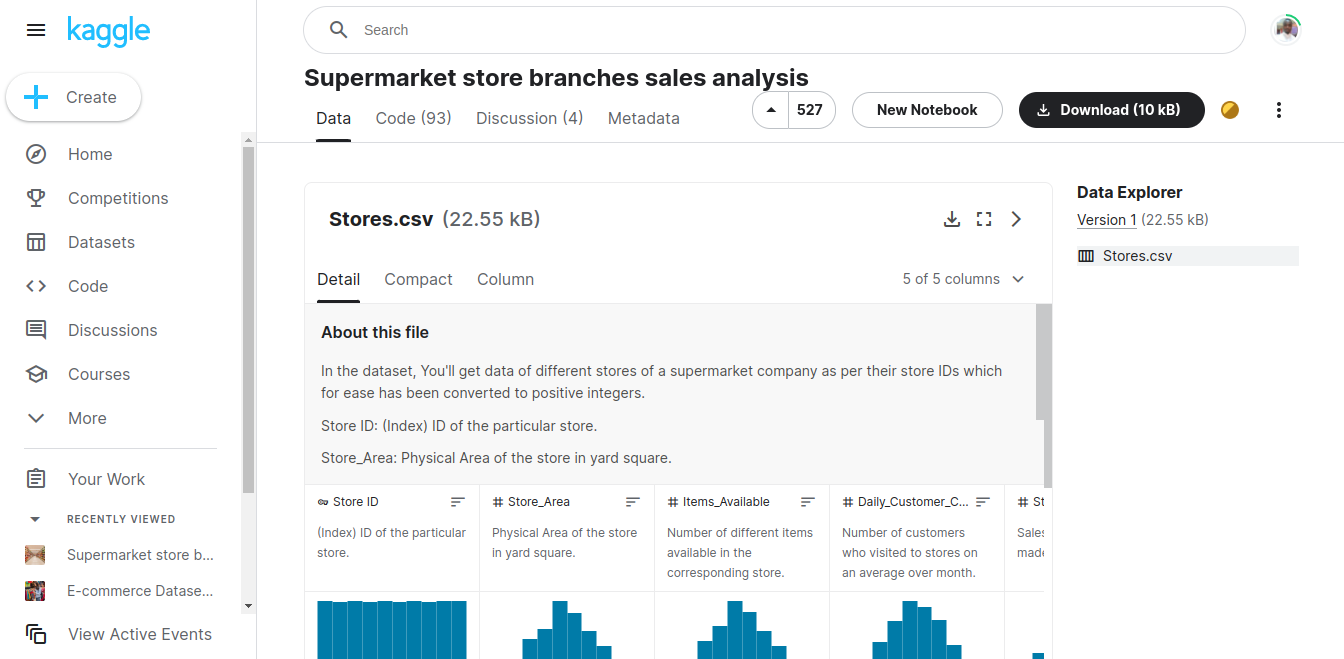Image resolution: width=1344 pixels, height=659 pixels.
Task: Sort the Store_Area column
Action: click(632, 501)
